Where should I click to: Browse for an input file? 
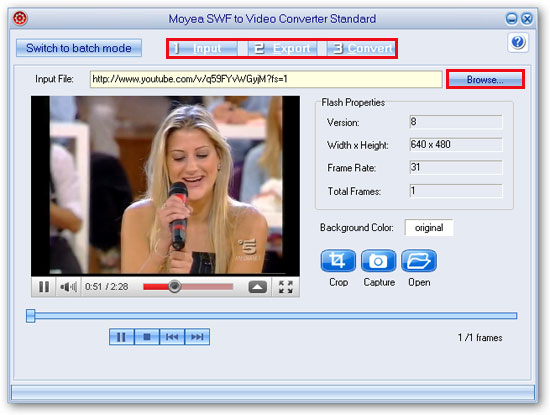point(485,79)
